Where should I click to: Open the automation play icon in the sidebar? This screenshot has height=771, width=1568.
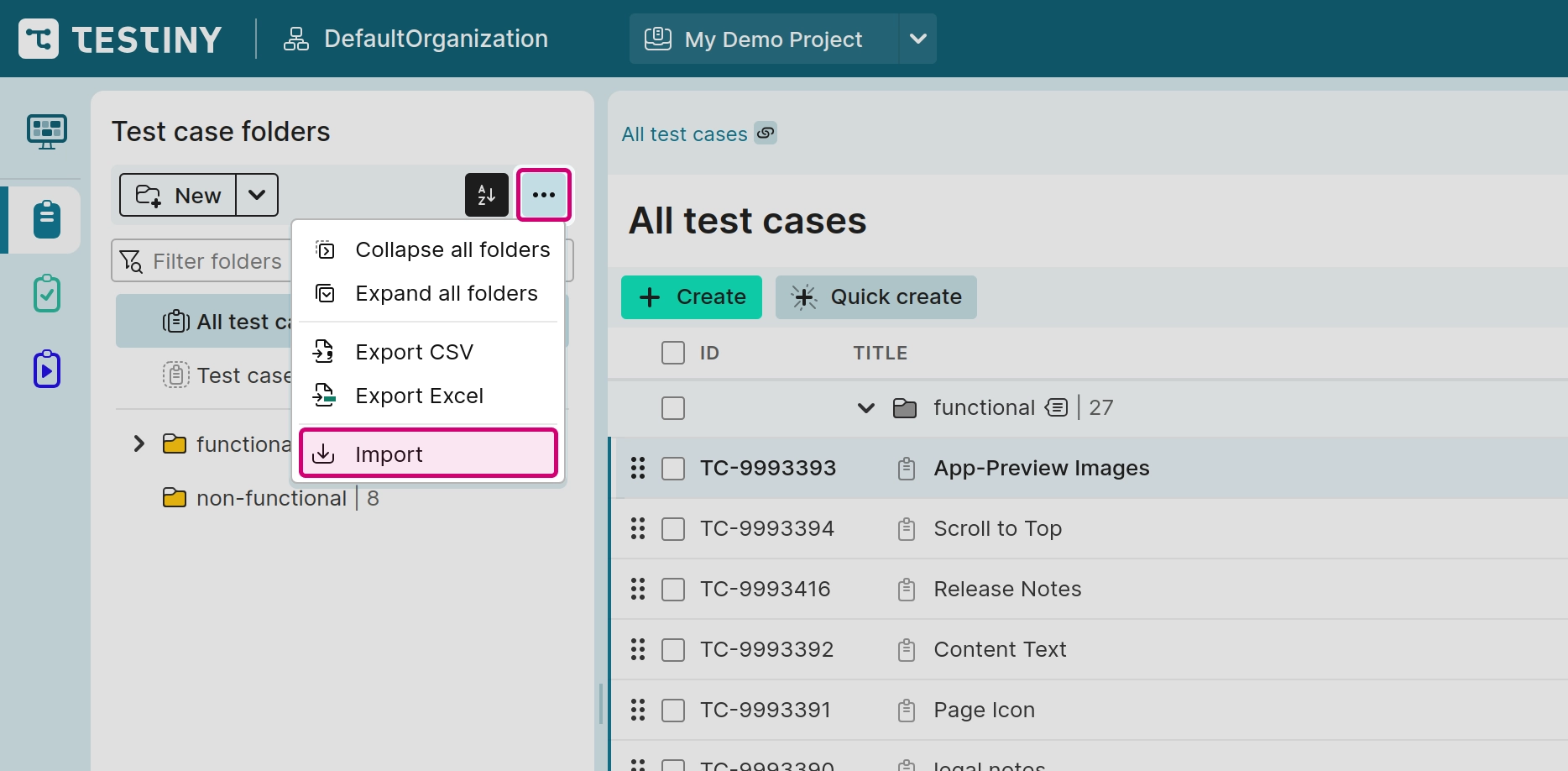point(47,369)
